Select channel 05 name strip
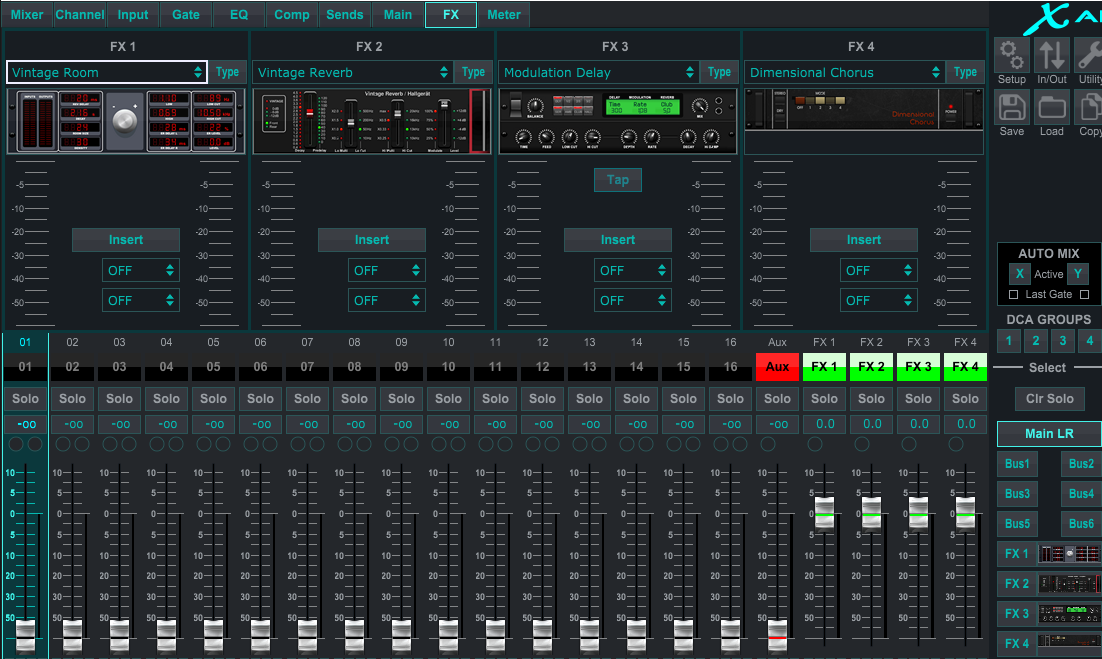1102x659 pixels. pyautogui.click(x=214, y=367)
